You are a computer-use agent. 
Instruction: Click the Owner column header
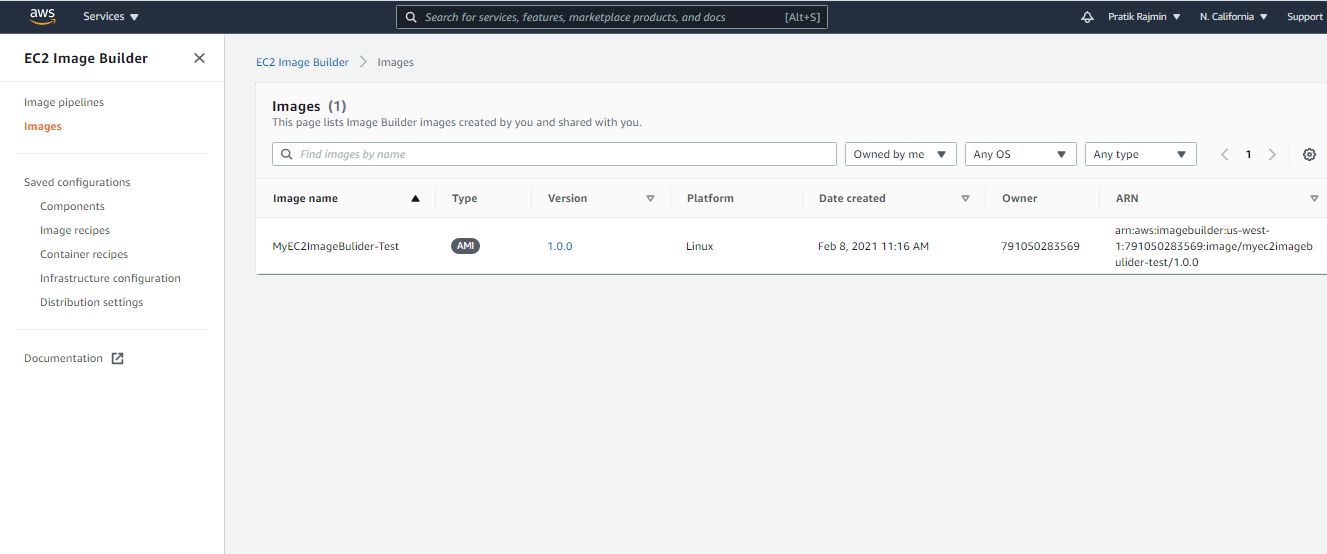pyautogui.click(x=1020, y=198)
